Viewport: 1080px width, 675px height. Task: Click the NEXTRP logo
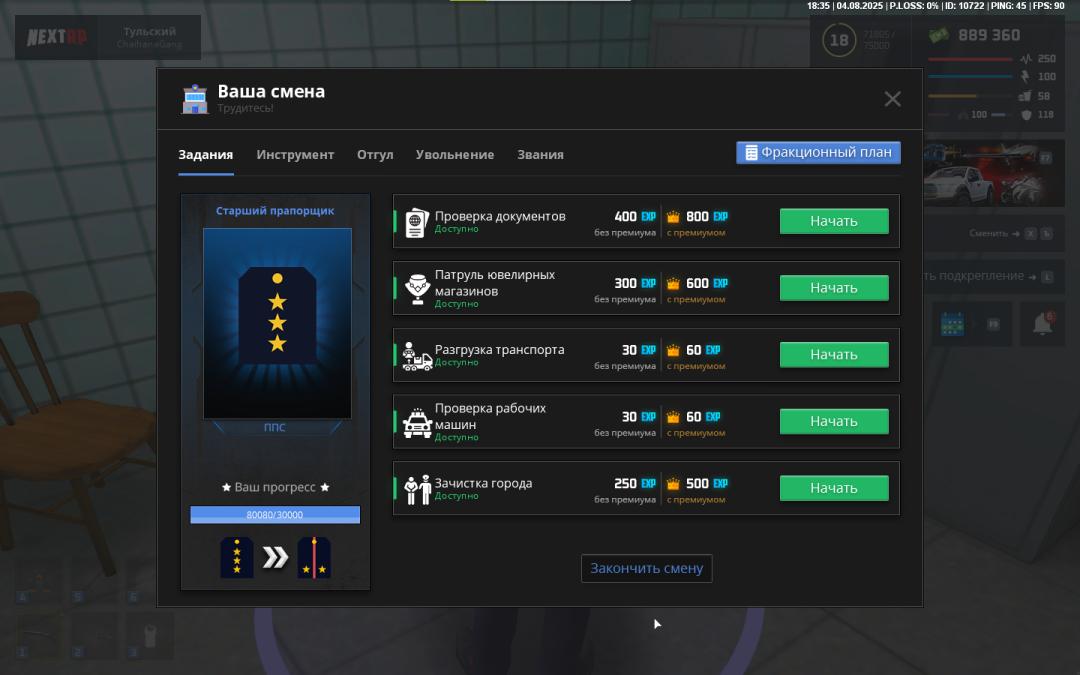56,37
